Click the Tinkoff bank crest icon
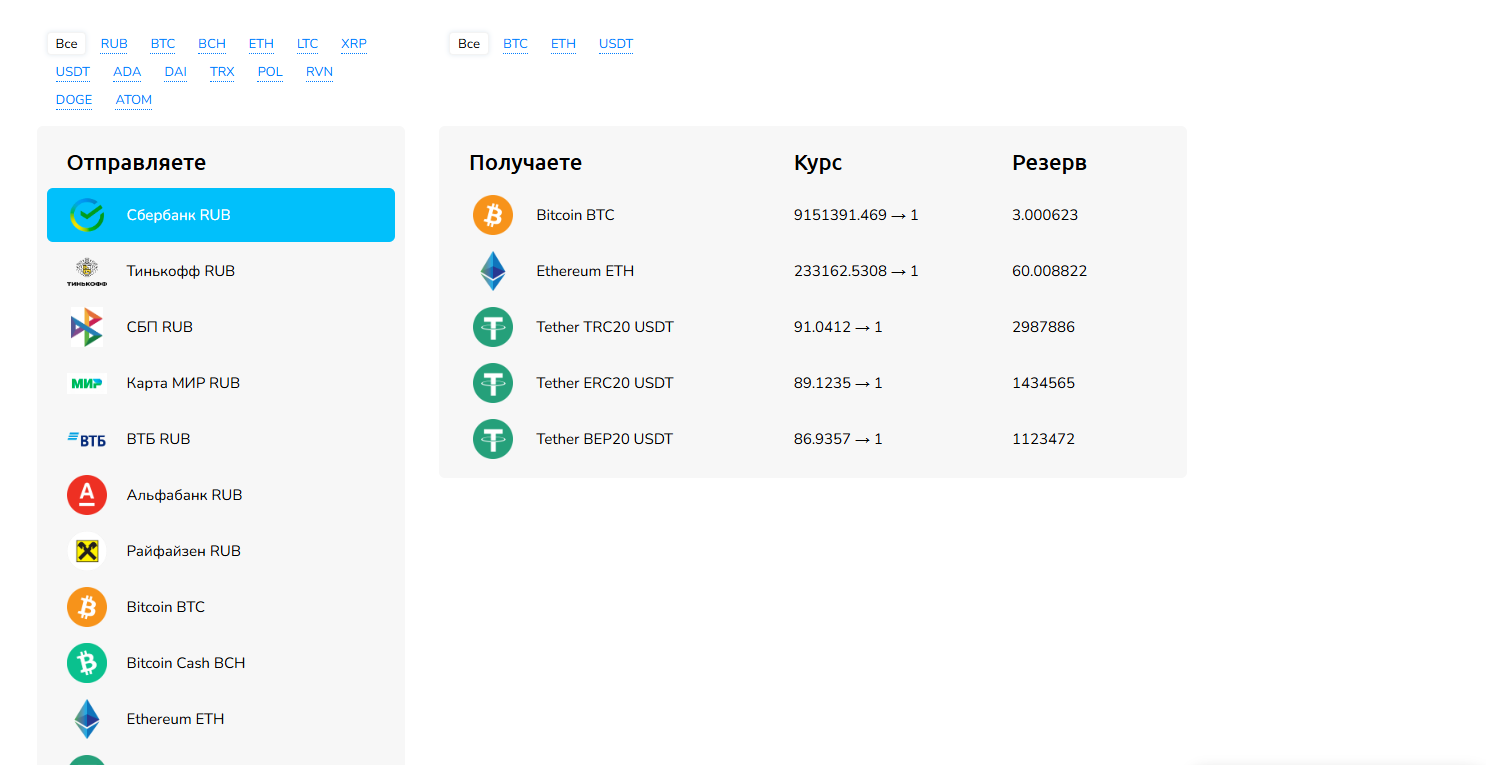The image size is (1486, 765). tap(87, 271)
